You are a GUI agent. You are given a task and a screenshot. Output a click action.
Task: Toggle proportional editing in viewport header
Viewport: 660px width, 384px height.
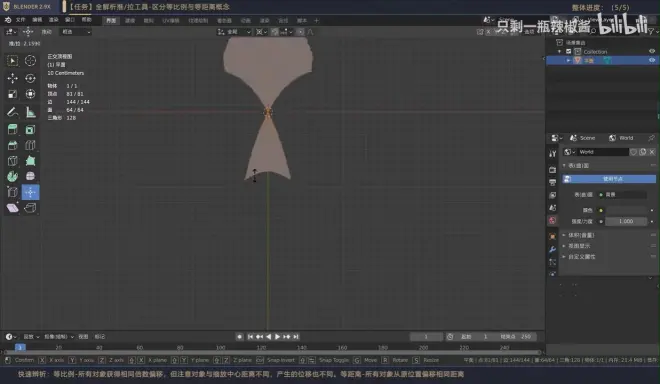301,32
